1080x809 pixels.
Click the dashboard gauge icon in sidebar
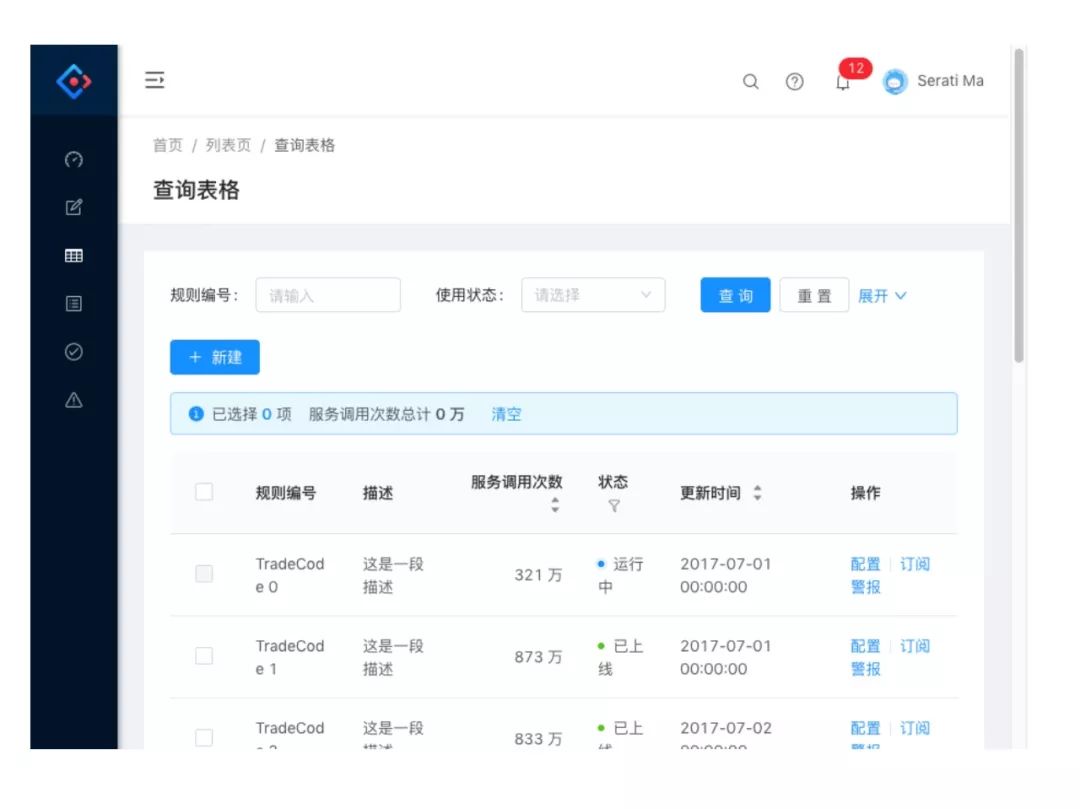tap(73, 160)
